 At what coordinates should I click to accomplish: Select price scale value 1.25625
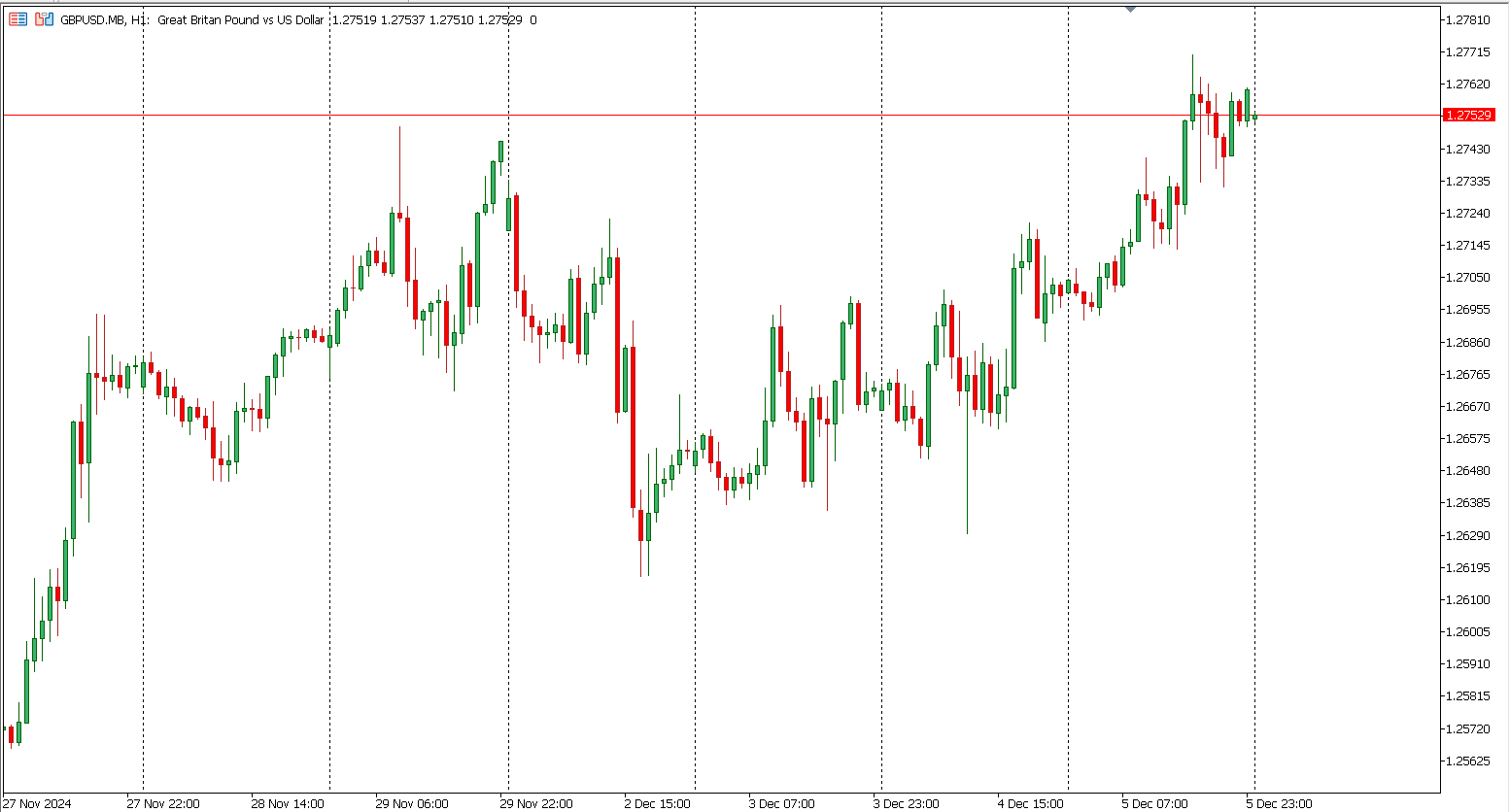(1468, 761)
